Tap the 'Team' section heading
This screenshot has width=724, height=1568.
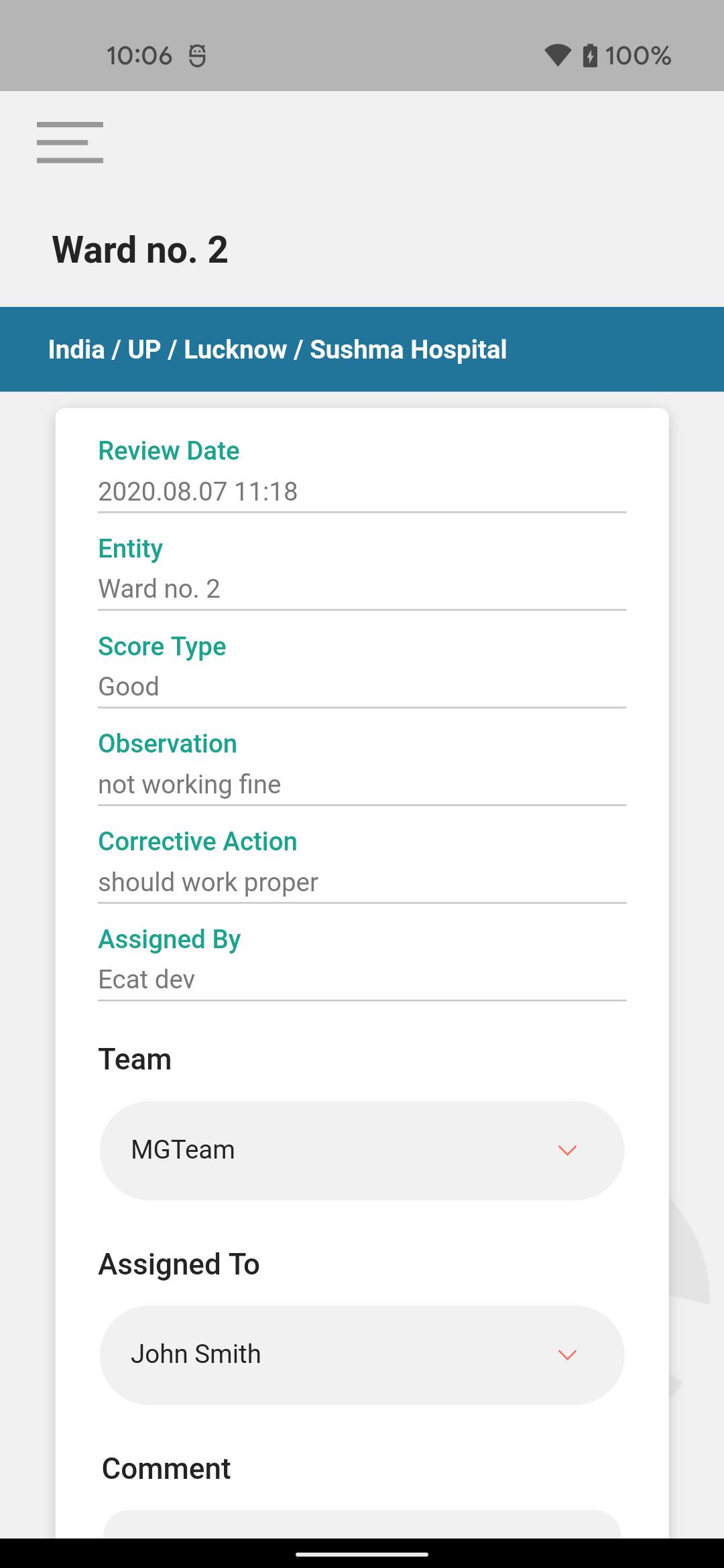(x=135, y=1059)
